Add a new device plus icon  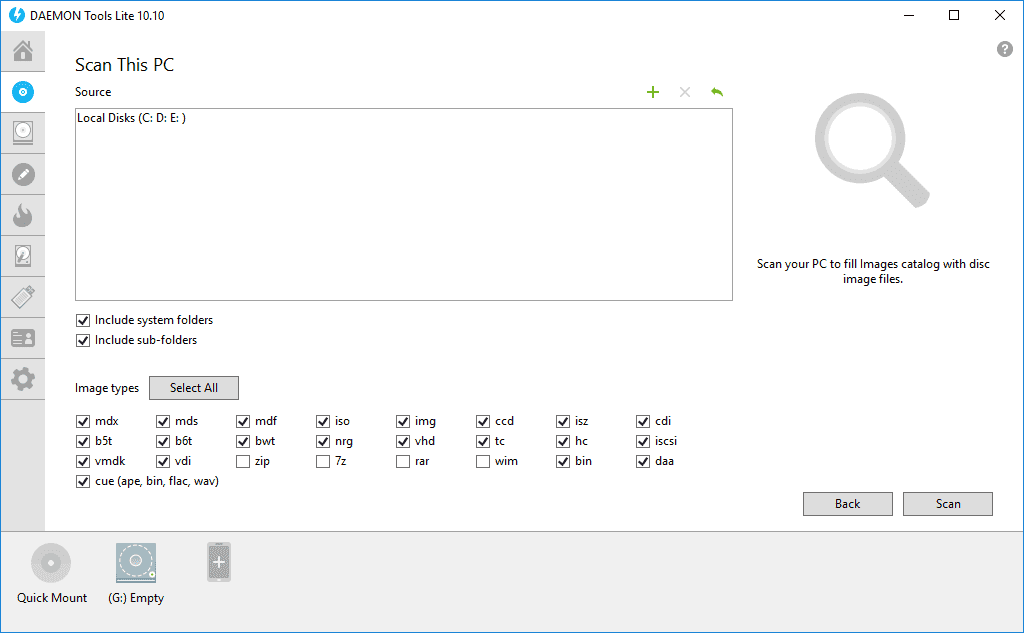[x=219, y=562]
